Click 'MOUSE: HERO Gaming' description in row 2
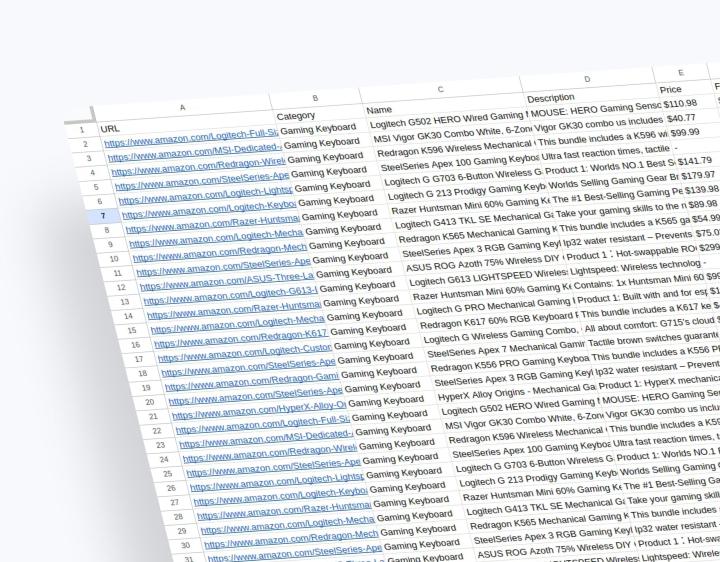This screenshot has height=562, width=720. pos(596,111)
